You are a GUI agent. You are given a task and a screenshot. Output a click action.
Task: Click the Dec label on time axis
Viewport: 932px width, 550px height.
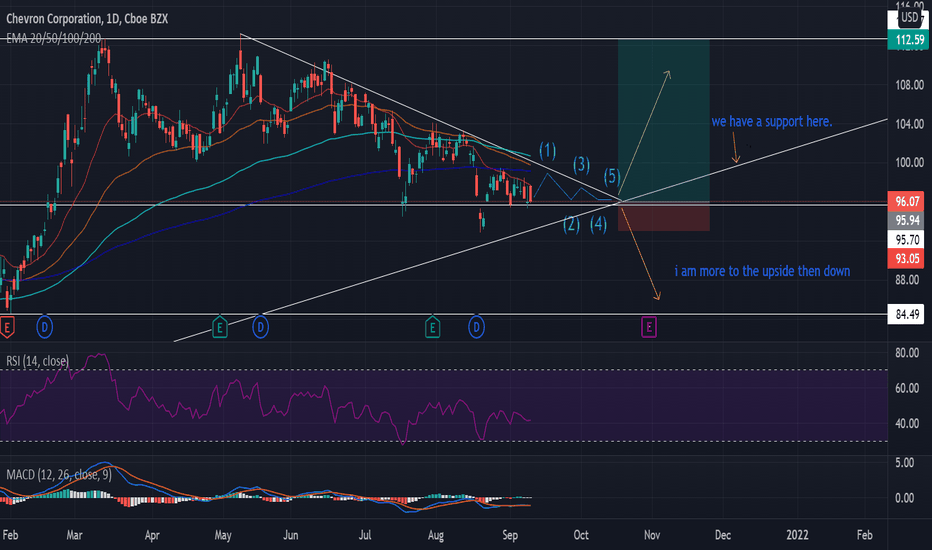723,535
